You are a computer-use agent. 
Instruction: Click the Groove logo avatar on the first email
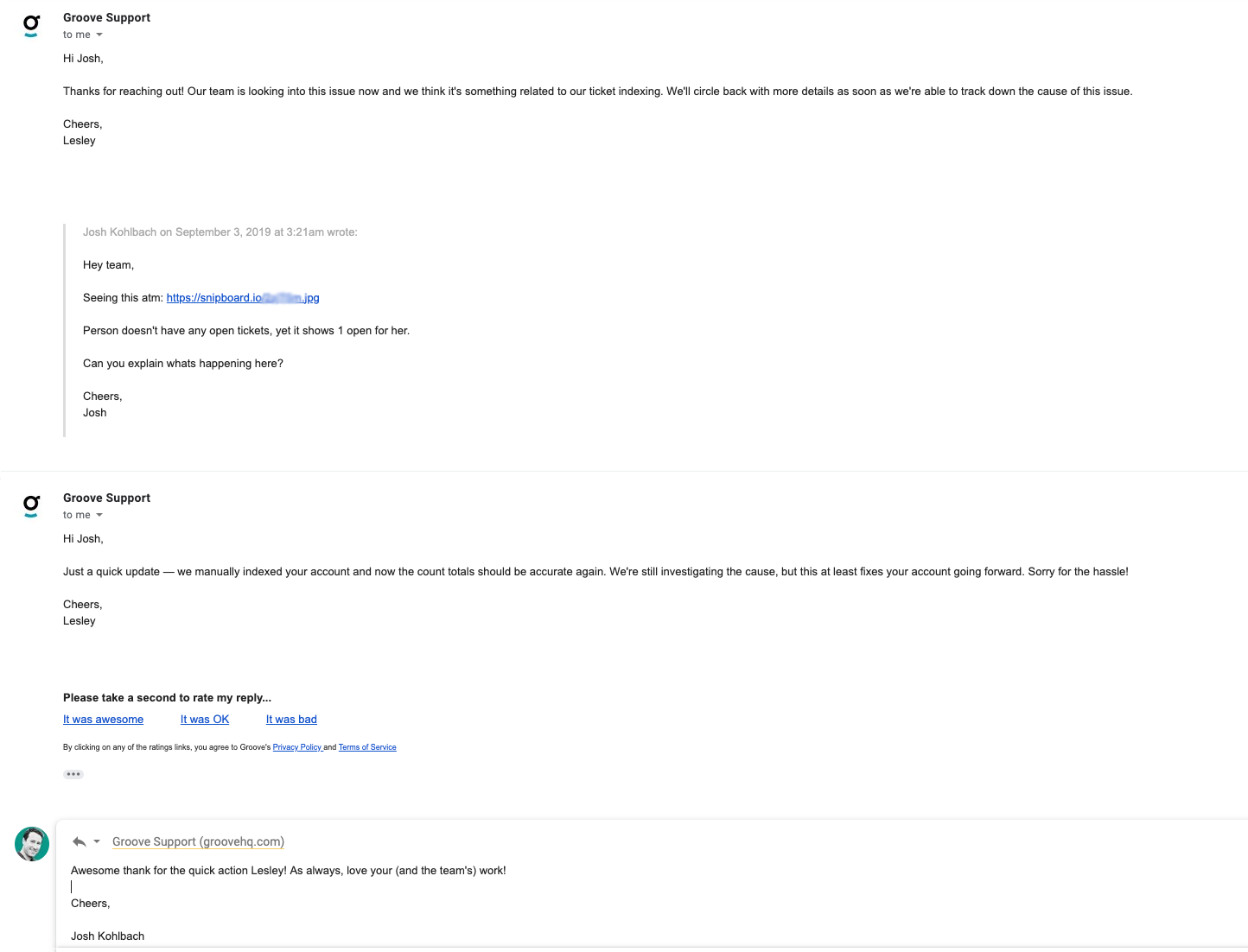pyautogui.click(x=31, y=26)
